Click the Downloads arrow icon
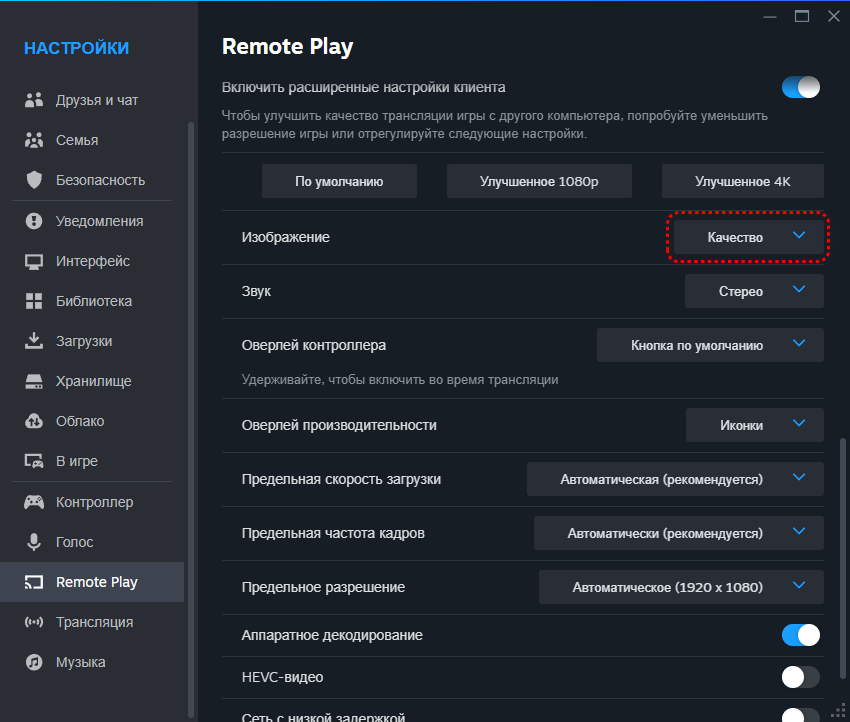This screenshot has height=722, width=850. [35, 341]
